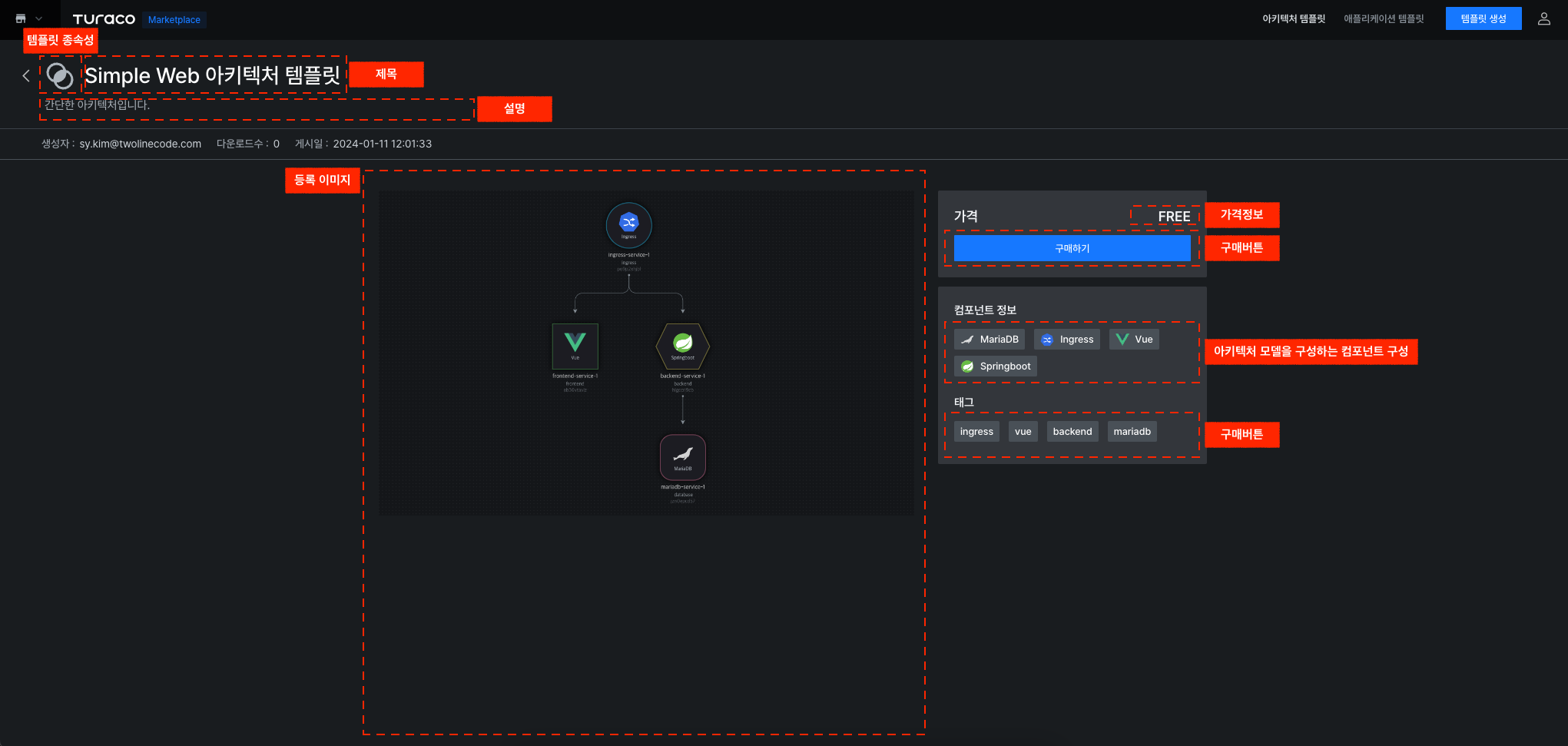
Task: Click the MariaDB service node icon
Action: [x=683, y=457]
